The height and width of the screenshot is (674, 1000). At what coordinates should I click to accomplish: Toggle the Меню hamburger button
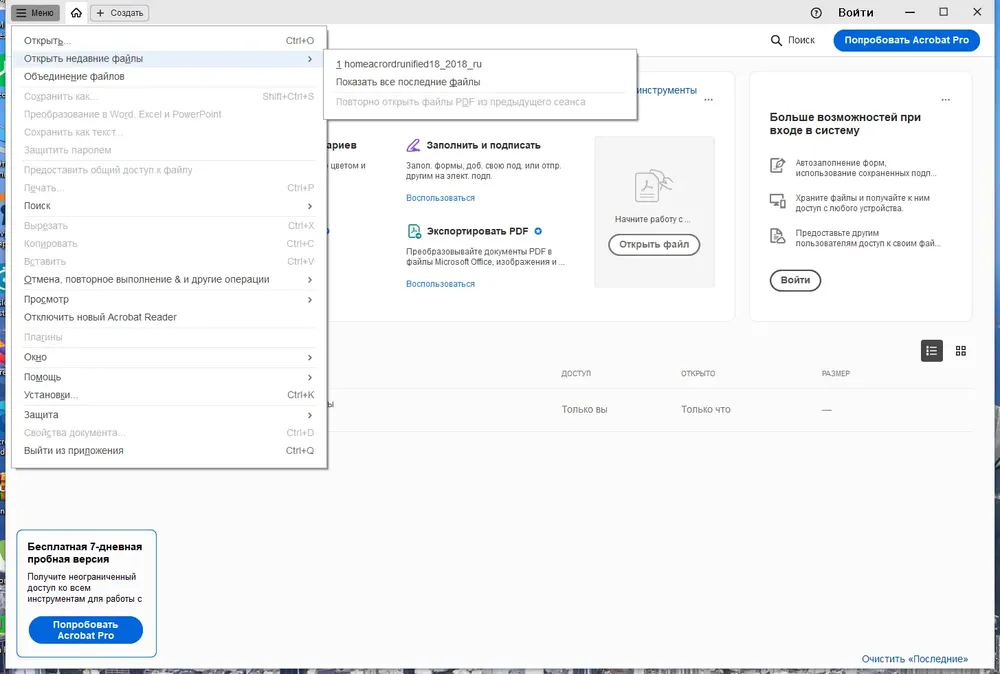pyautogui.click(x=35, y=13)
